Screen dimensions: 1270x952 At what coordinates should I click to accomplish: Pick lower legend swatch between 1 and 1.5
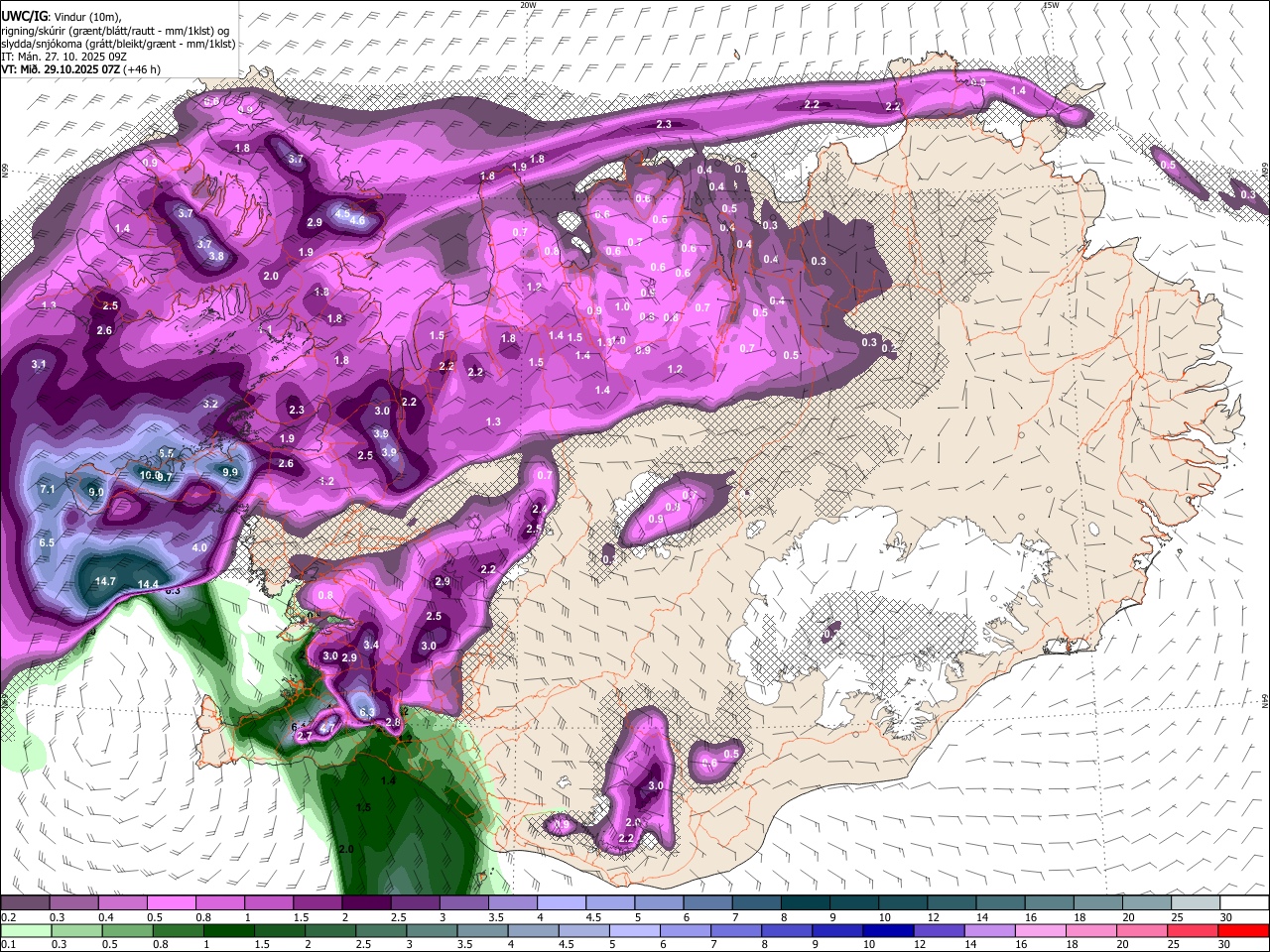(227, 931)
